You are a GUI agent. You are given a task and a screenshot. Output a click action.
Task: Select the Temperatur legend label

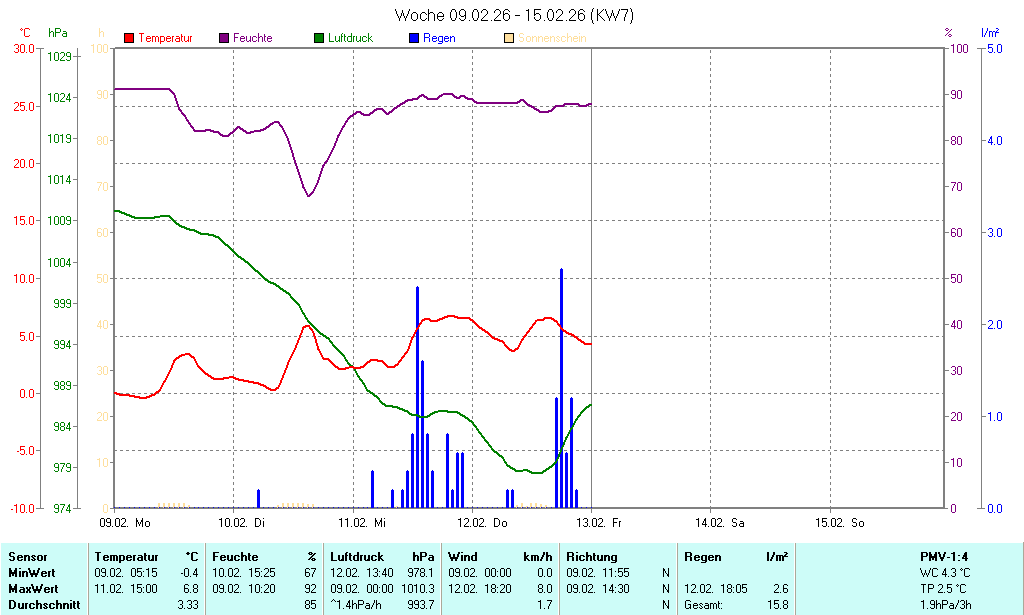tap(165, 38)
